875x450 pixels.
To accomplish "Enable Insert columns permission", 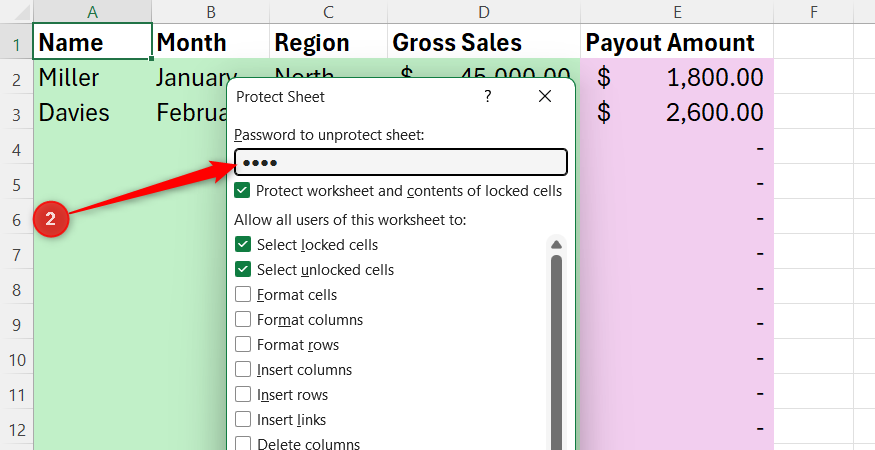I will tap(243, 370).
